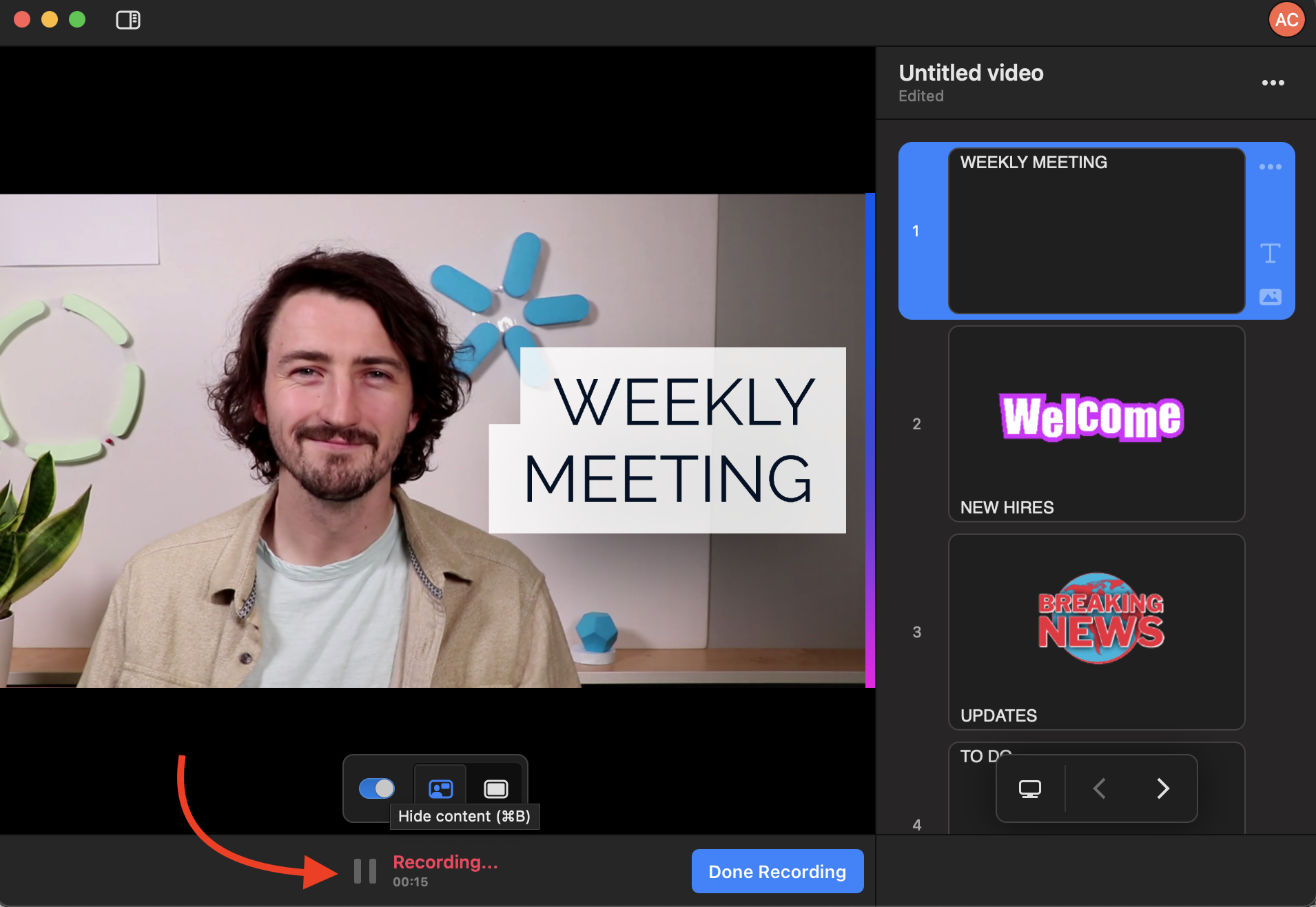The height and width of the screenshot is (907, 1316).
Task: Click the add text icon on slide 1
Action: coord(1270,253)
